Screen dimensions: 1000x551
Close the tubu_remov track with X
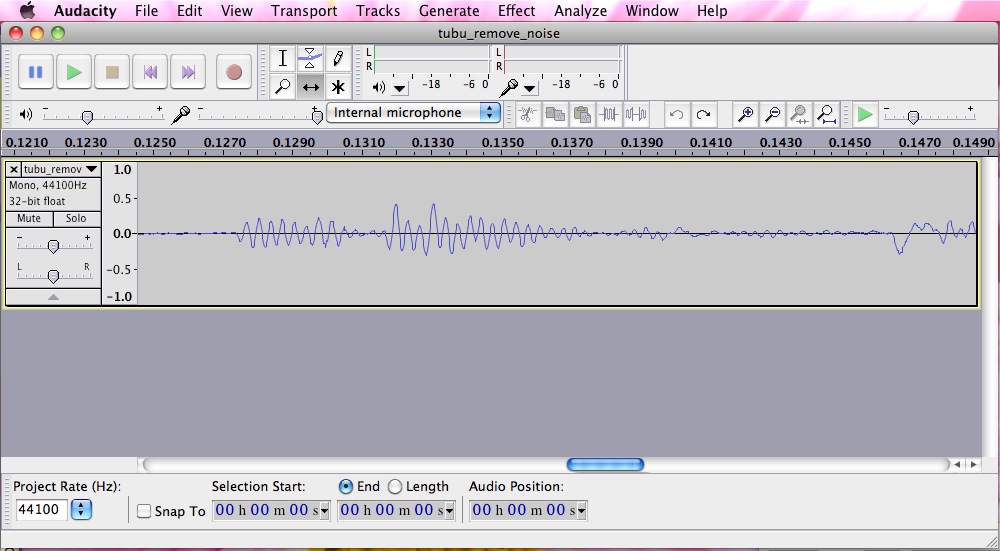(x=13, y=169)
